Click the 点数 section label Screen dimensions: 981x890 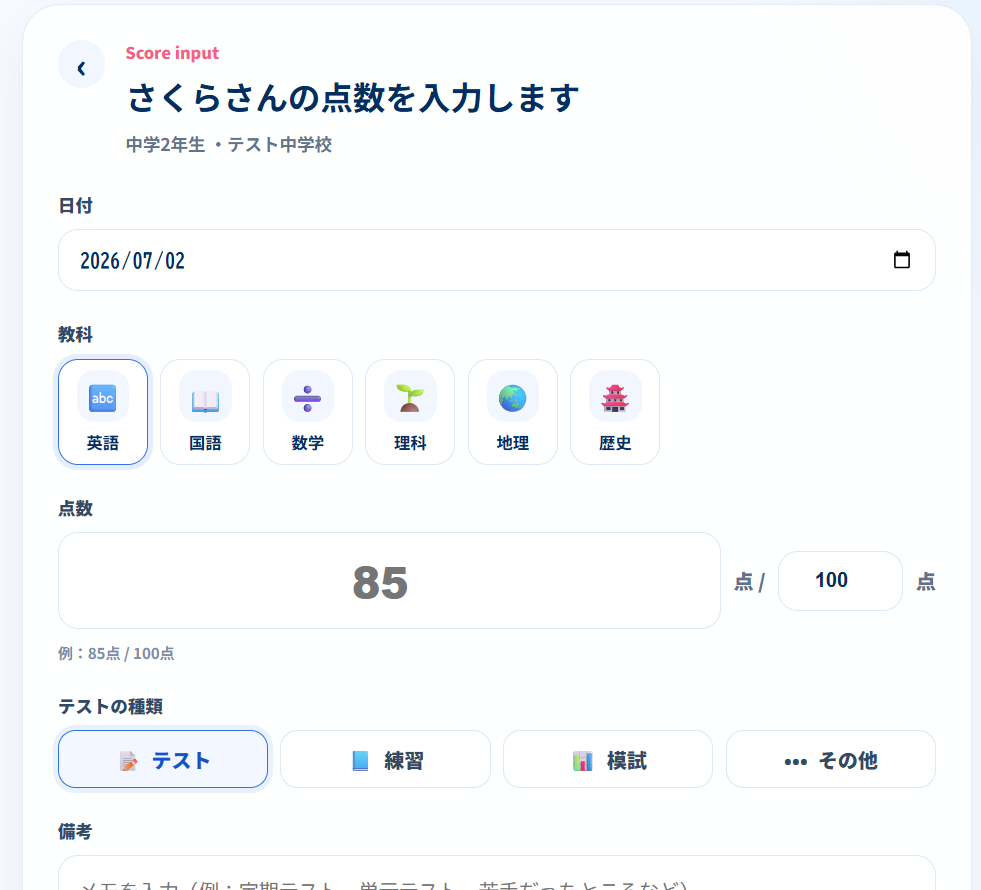tap(76, 508)
